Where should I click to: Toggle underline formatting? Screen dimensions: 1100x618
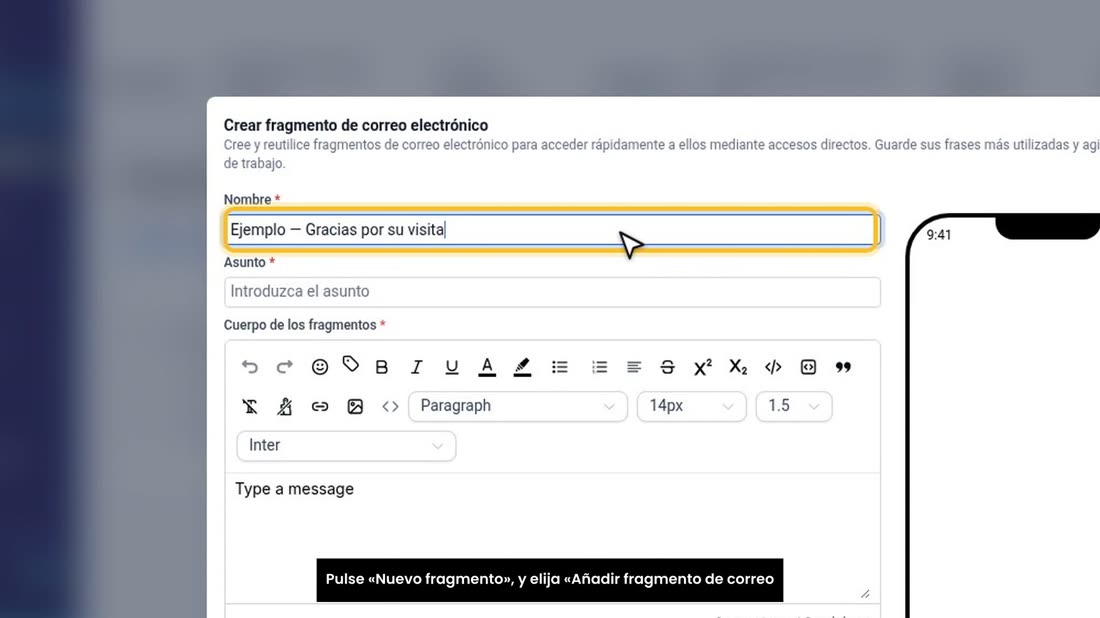(x=452, y=367)
